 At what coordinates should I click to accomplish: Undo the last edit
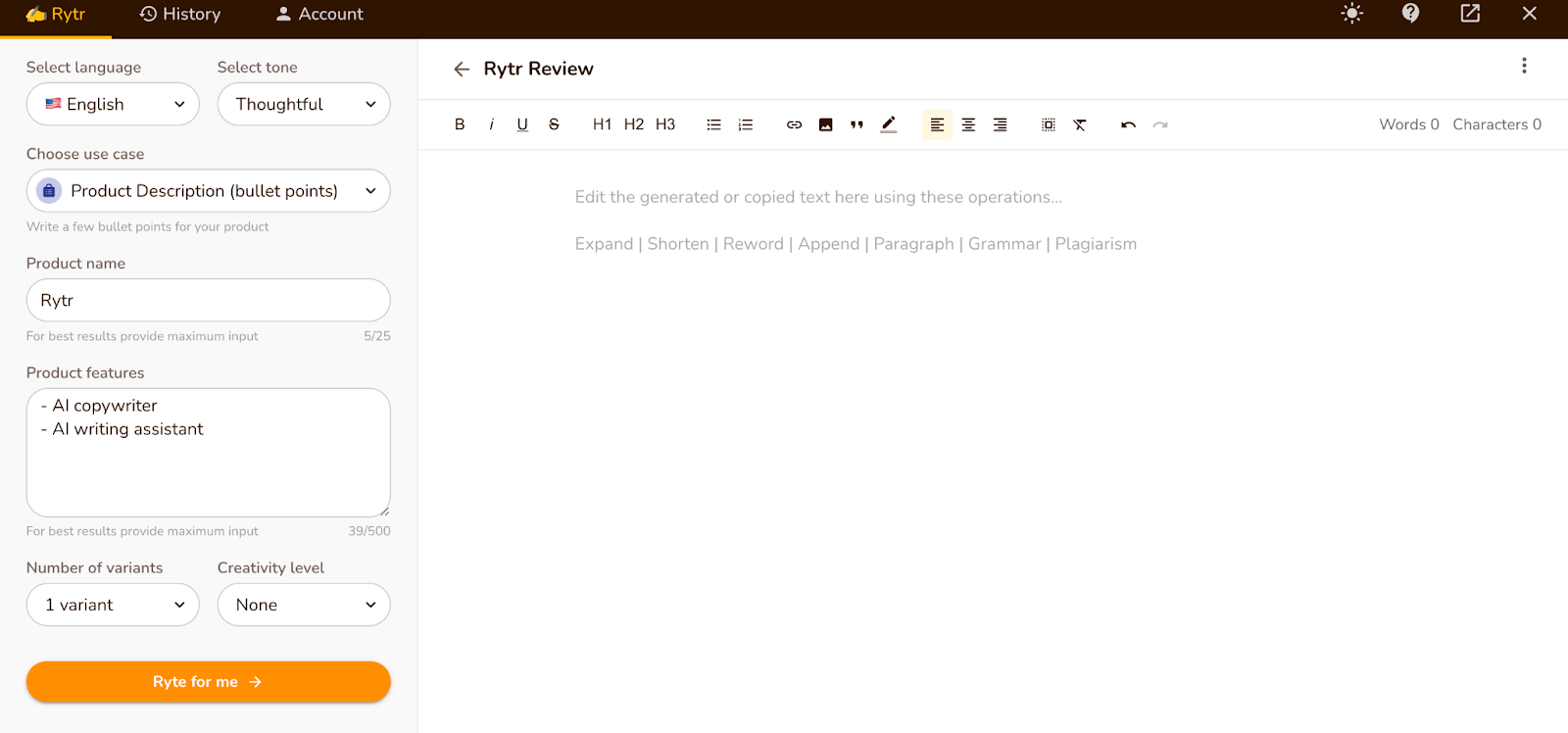point(1128,124)
